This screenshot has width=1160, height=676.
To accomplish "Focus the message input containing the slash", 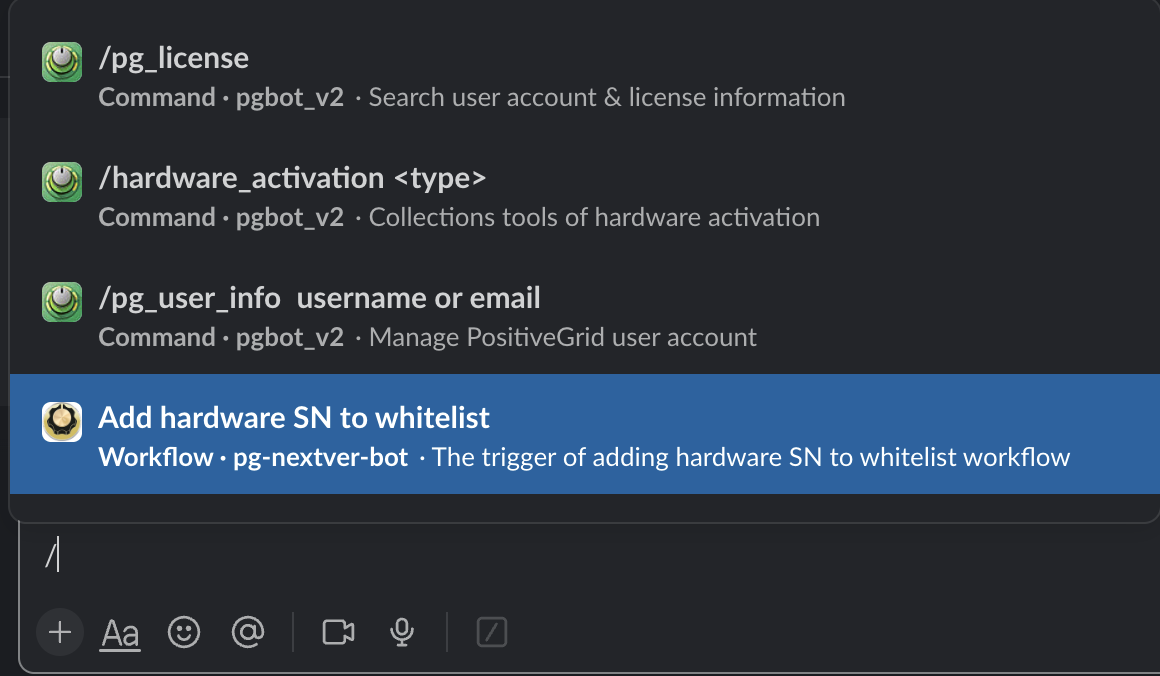I will pyautogui.click(x=592, y=555).
